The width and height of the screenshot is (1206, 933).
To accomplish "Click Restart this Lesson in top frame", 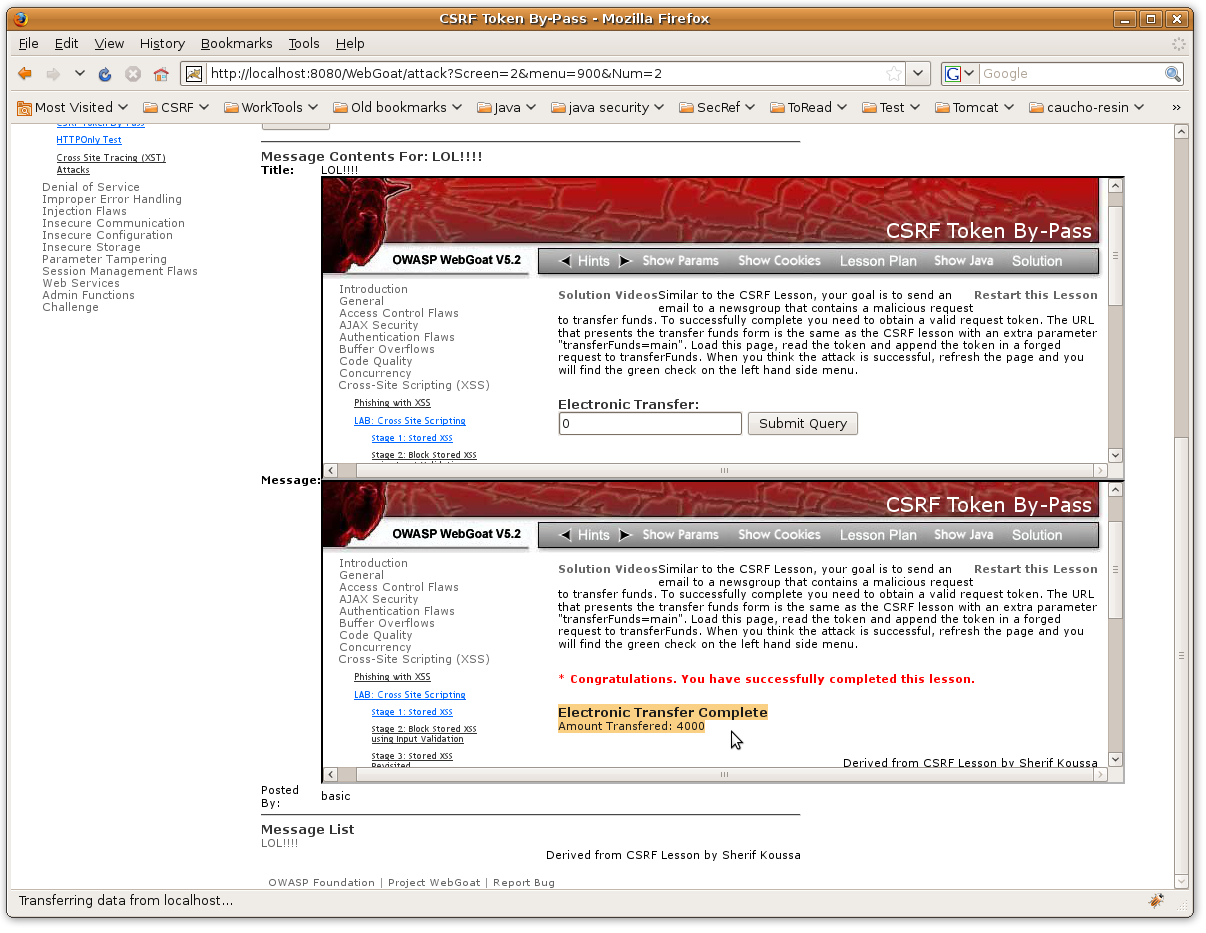I will tap(1035, 295).
